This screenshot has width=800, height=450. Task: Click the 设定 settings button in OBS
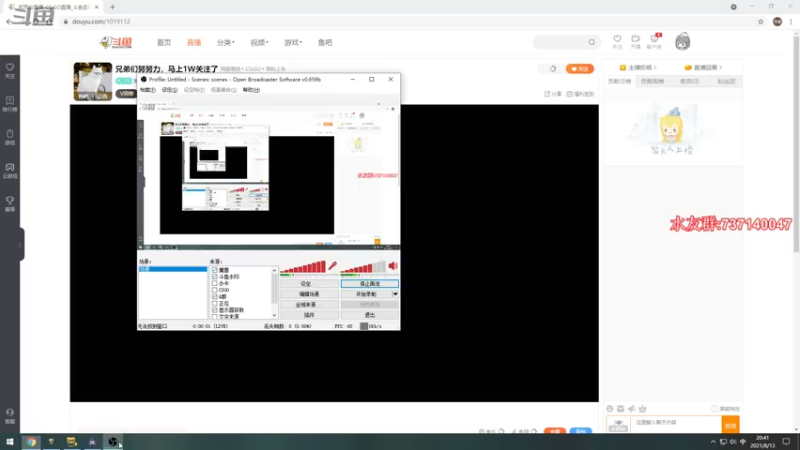pos(309,284)
